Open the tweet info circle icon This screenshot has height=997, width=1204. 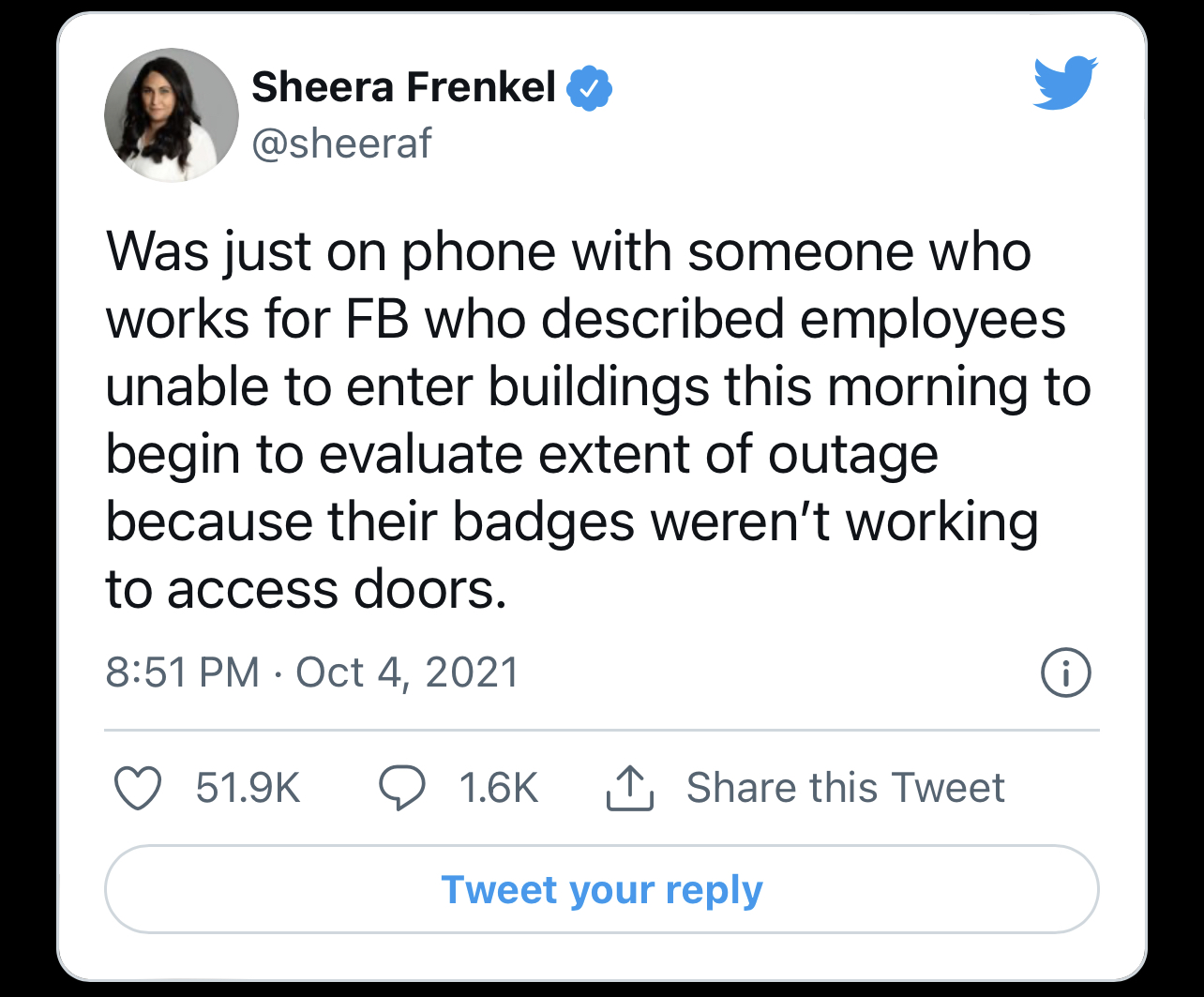[1066, 672]
